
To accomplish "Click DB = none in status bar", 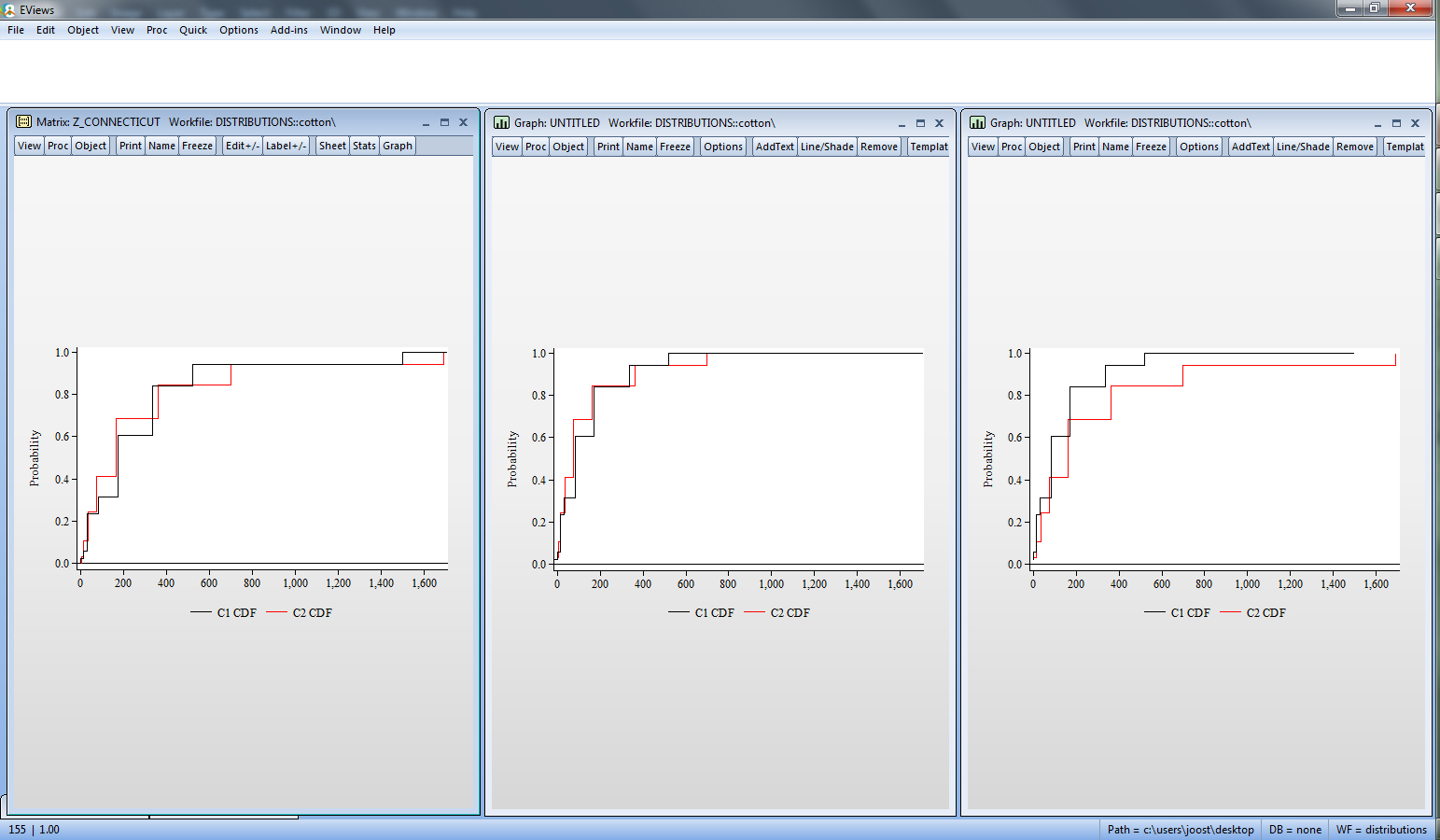I will (1295, 830).
